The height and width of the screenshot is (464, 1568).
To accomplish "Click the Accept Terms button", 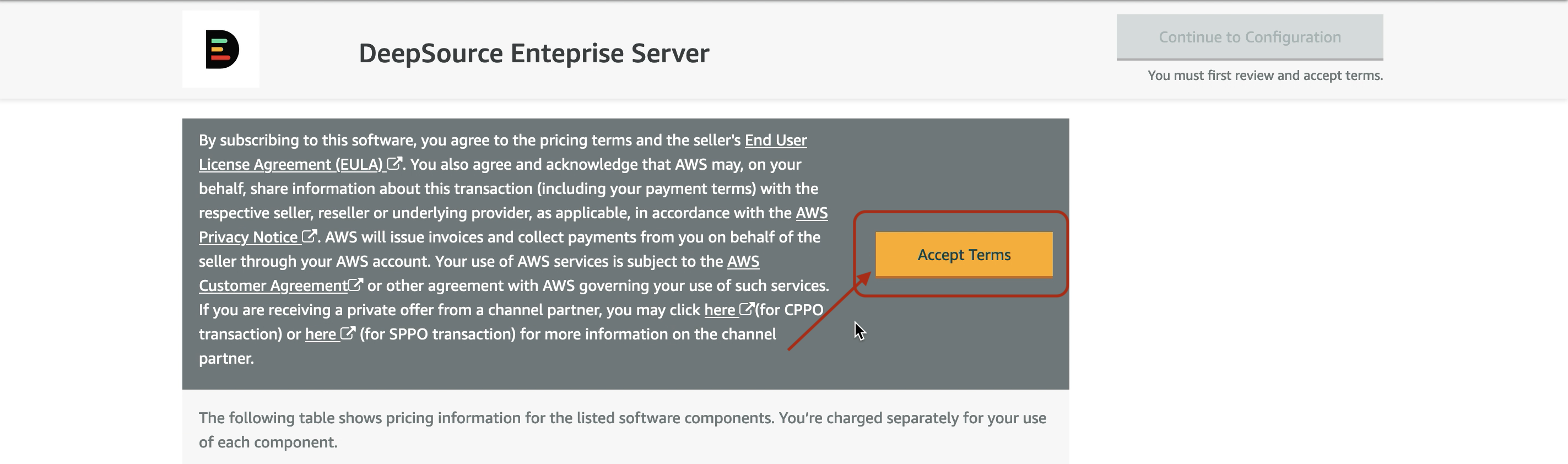I will (x=964, y=255).
